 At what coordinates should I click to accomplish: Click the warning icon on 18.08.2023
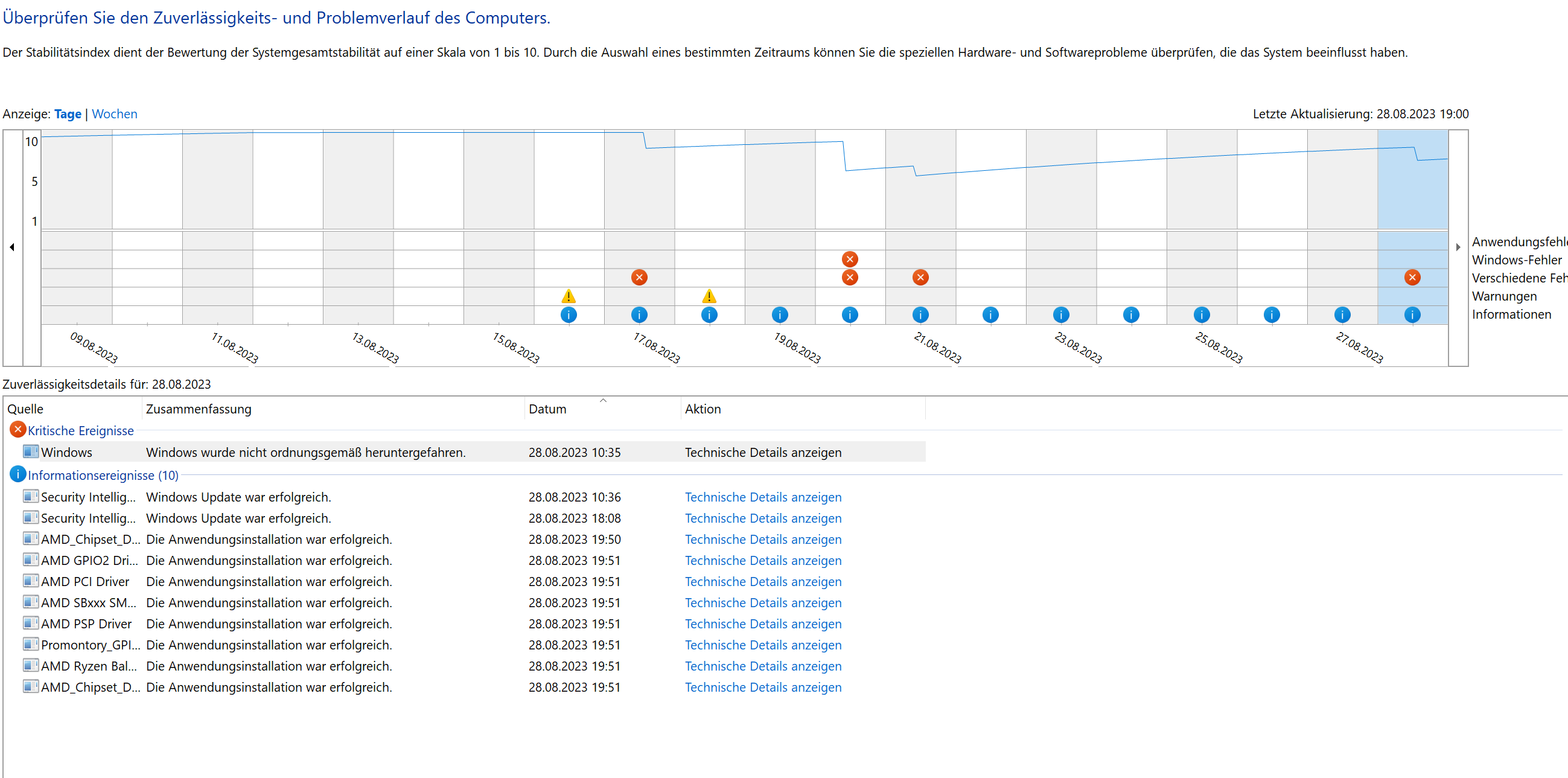[709, 296]
